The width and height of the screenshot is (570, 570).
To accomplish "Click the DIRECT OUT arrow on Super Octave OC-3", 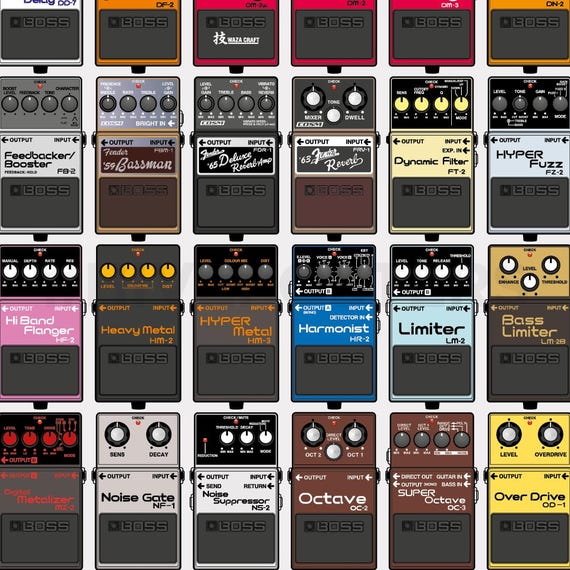I will pos(396,476).
